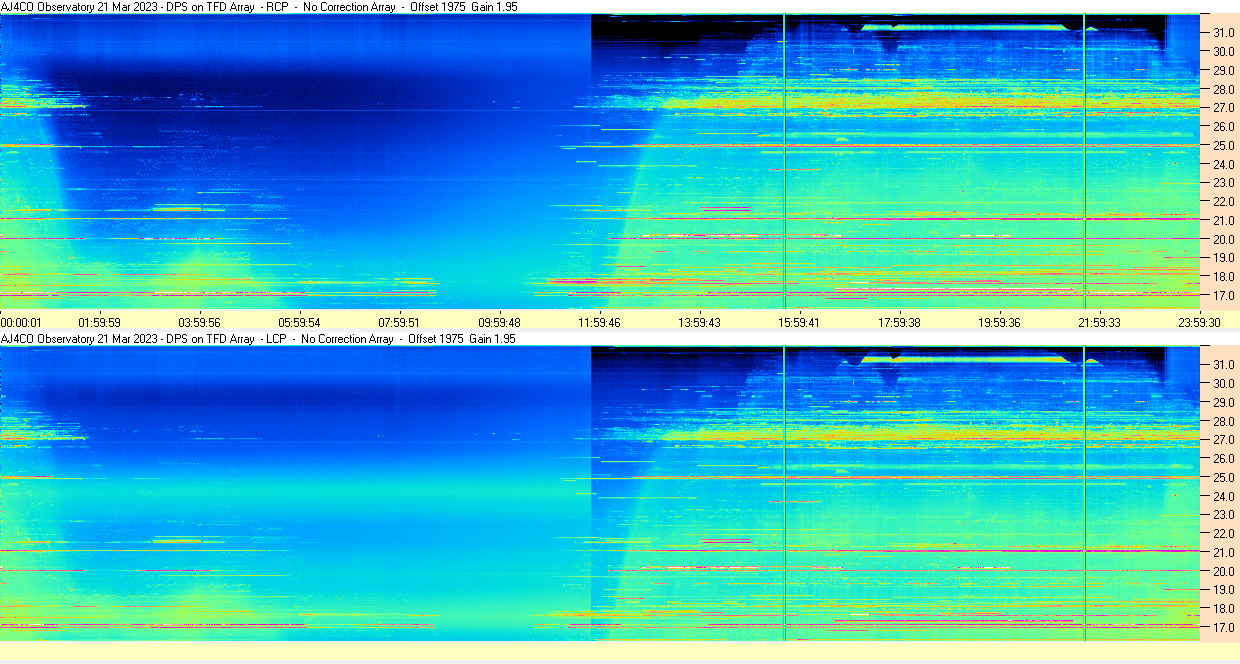Select the first green vertical marker in LCP plot

coord(784,493)
